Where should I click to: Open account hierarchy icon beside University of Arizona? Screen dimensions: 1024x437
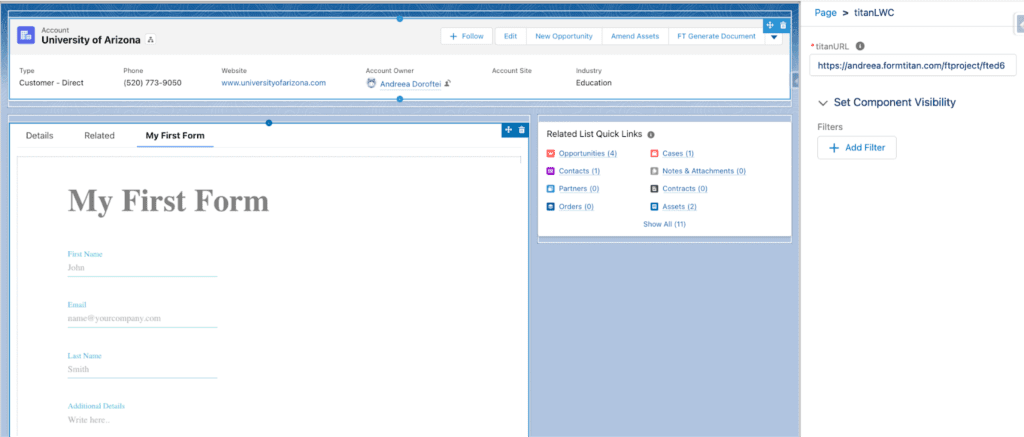150,40
